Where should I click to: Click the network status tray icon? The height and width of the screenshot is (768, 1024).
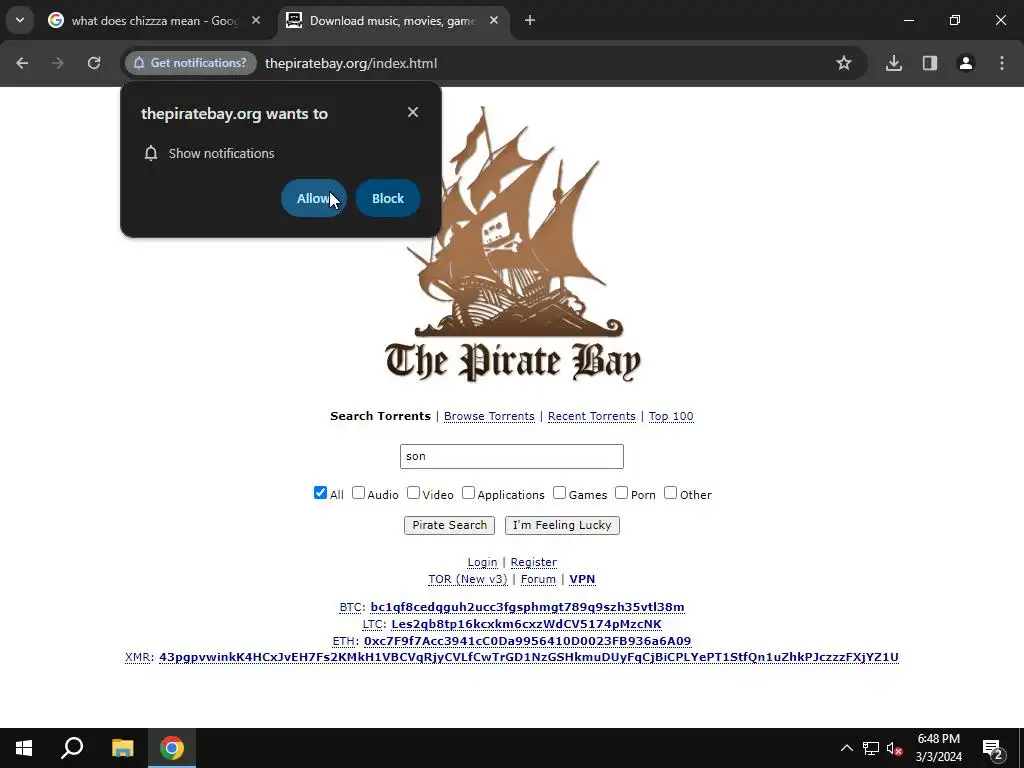pos(870,748)
